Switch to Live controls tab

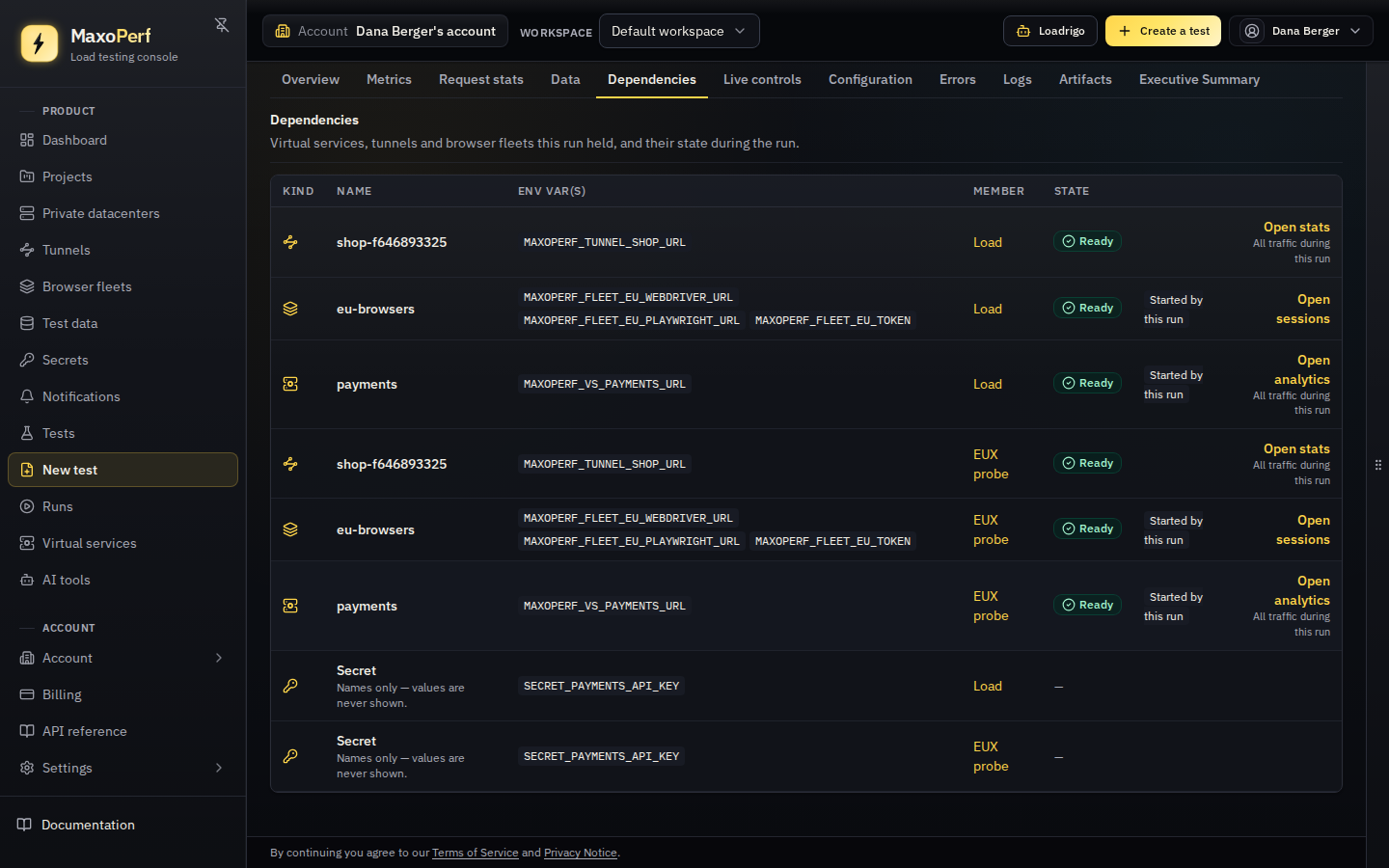(762, 79)
